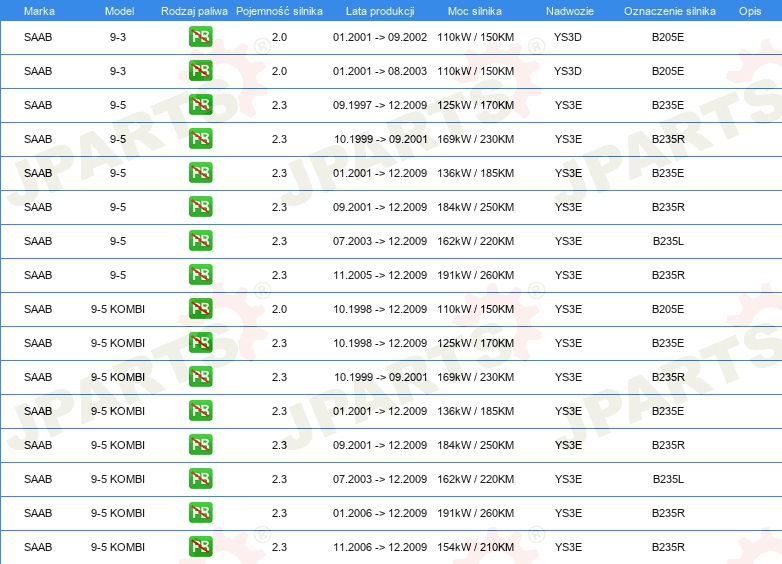Click the date range 01.2001 -> 08.2003
782x564 pixels.
[x=380, y=71]
